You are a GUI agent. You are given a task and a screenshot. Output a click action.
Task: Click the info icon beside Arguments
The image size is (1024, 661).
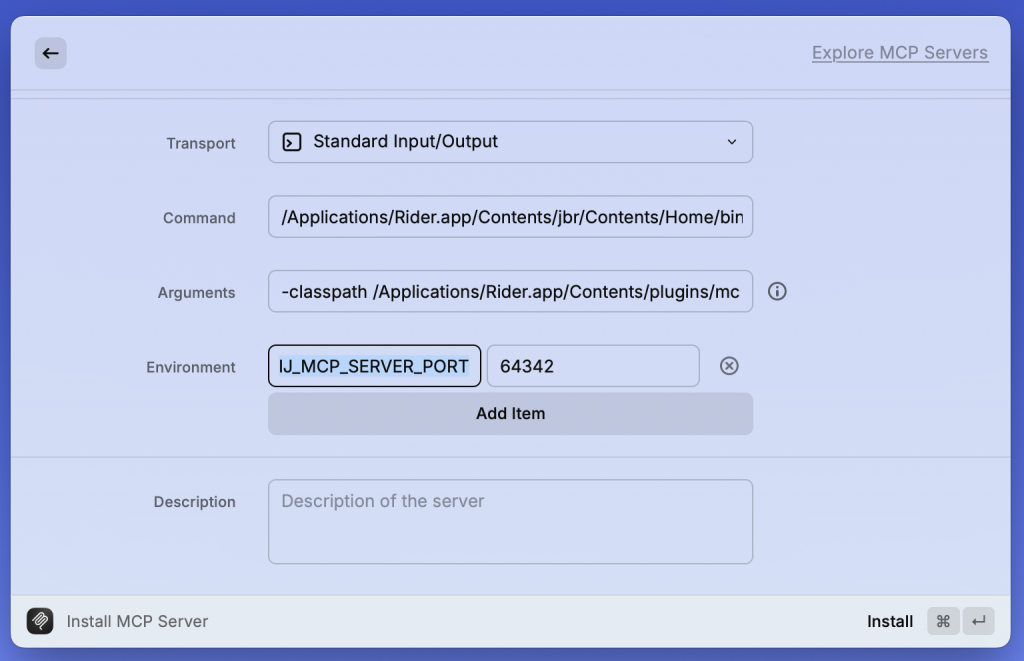point(777,291)
